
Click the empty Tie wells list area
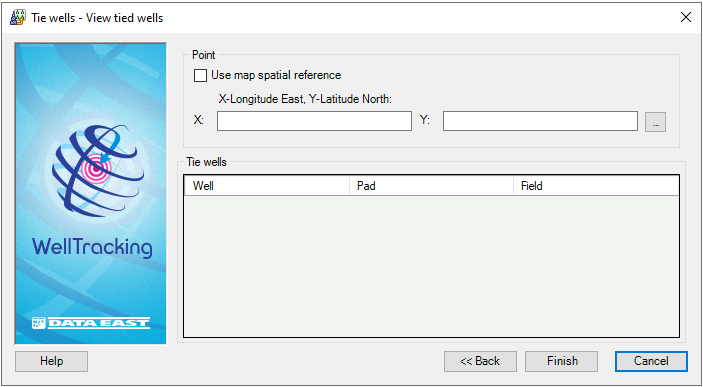click(432, 266)
